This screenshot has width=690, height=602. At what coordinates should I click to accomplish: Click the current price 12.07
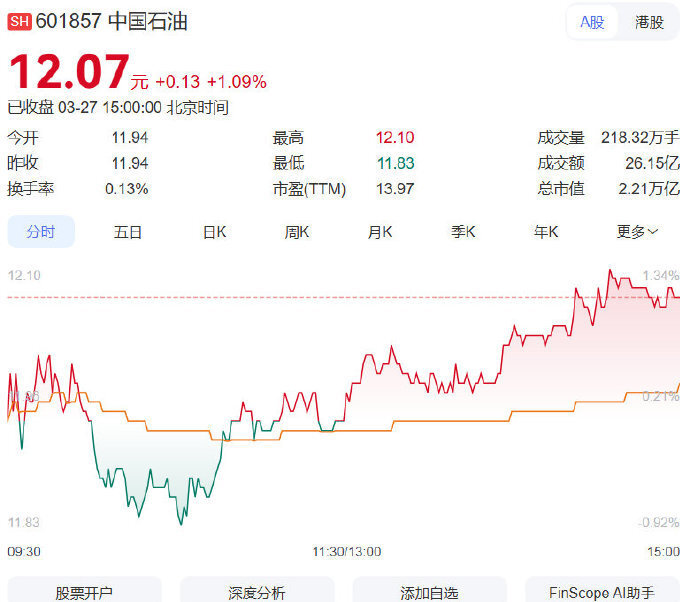pyautogui.click(x=68, y=73)
